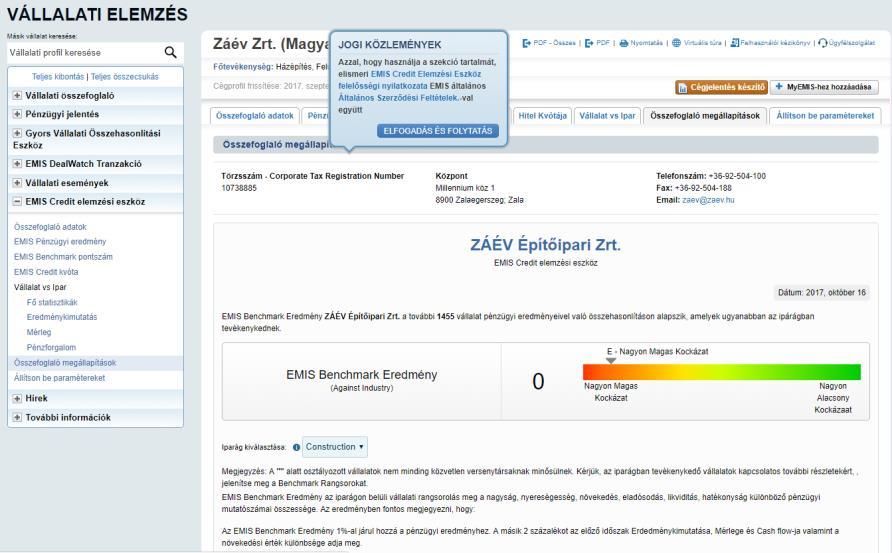Click the Virtuális túra globe icon
The height and width of the screenshot is (553, 892).
point(676,43)
